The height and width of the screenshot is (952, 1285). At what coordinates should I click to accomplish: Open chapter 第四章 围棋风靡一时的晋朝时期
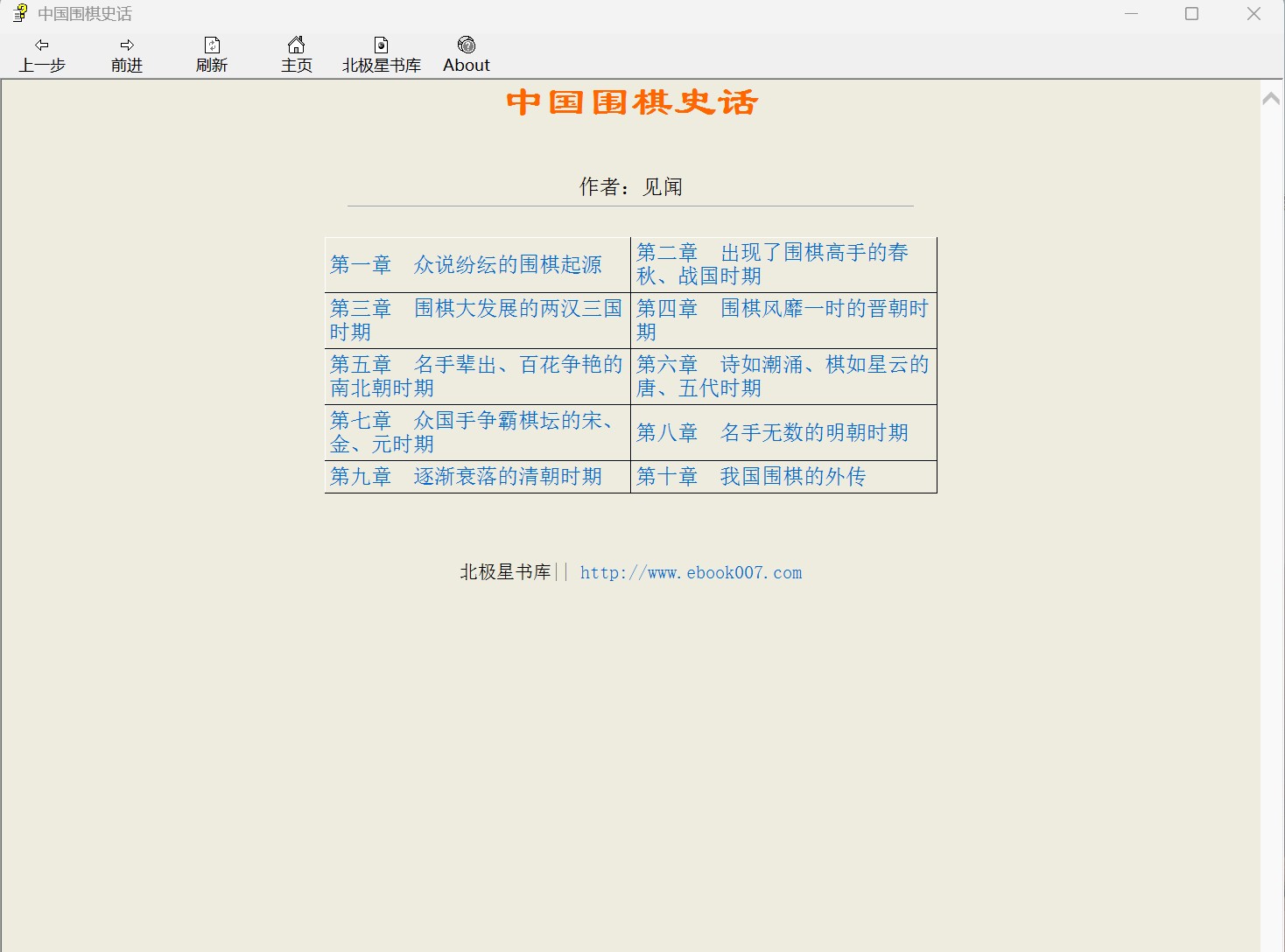point(783,320)
